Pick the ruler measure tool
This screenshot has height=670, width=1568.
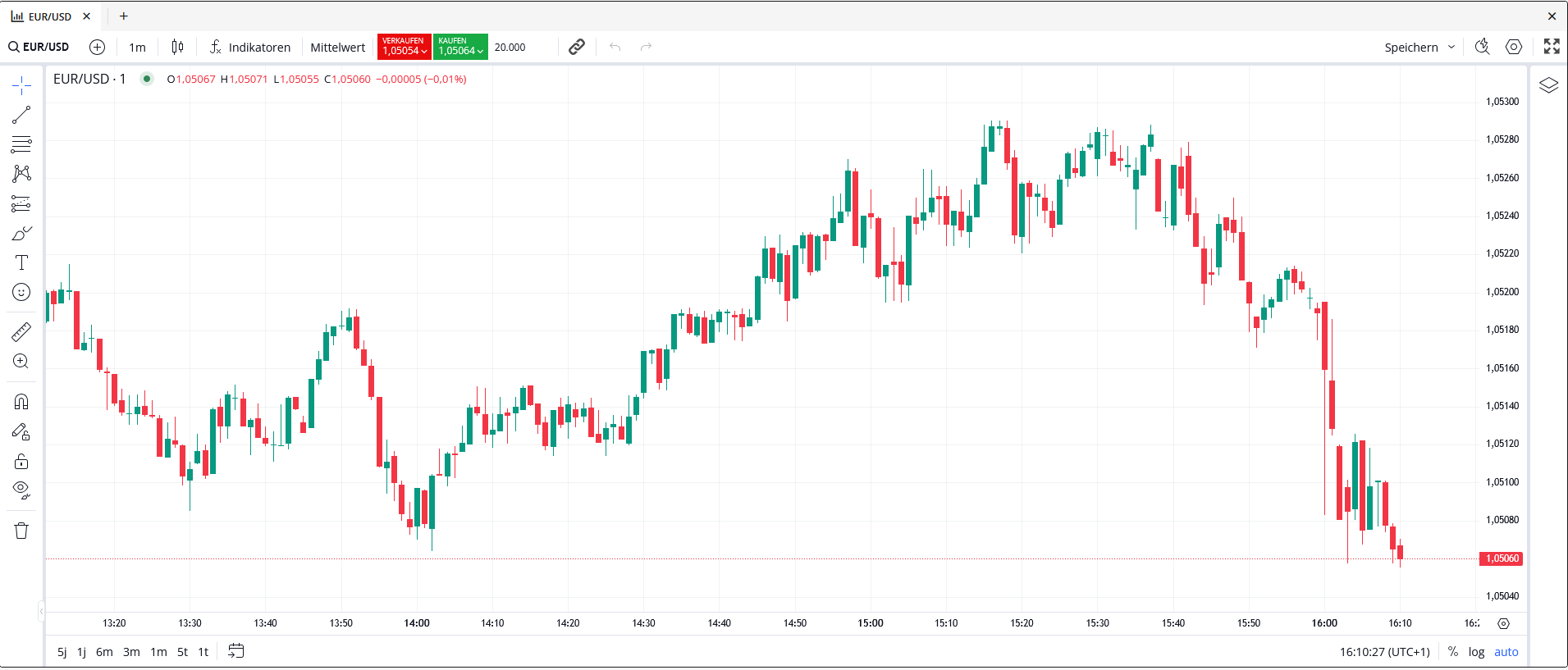click(21, 331)
